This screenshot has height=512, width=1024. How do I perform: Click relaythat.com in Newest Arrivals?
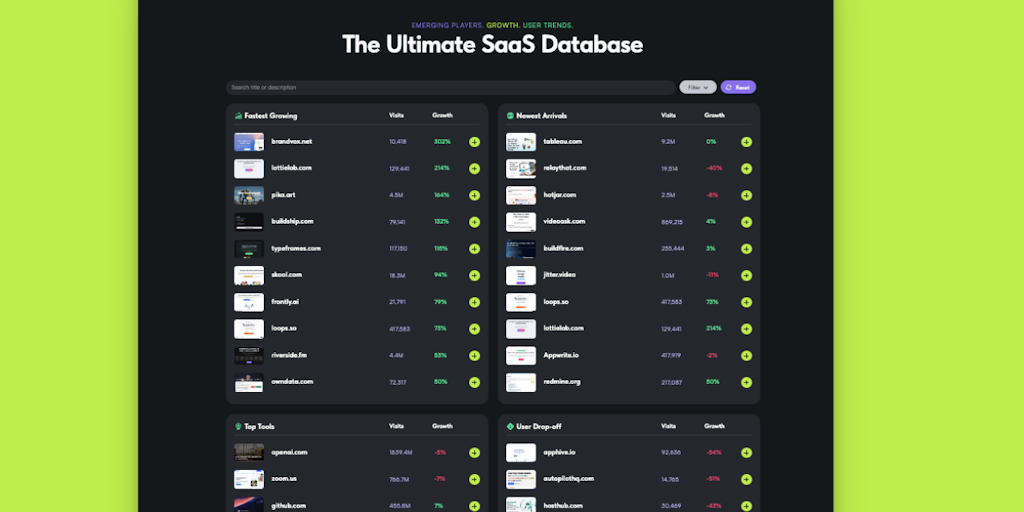(565, 168)
